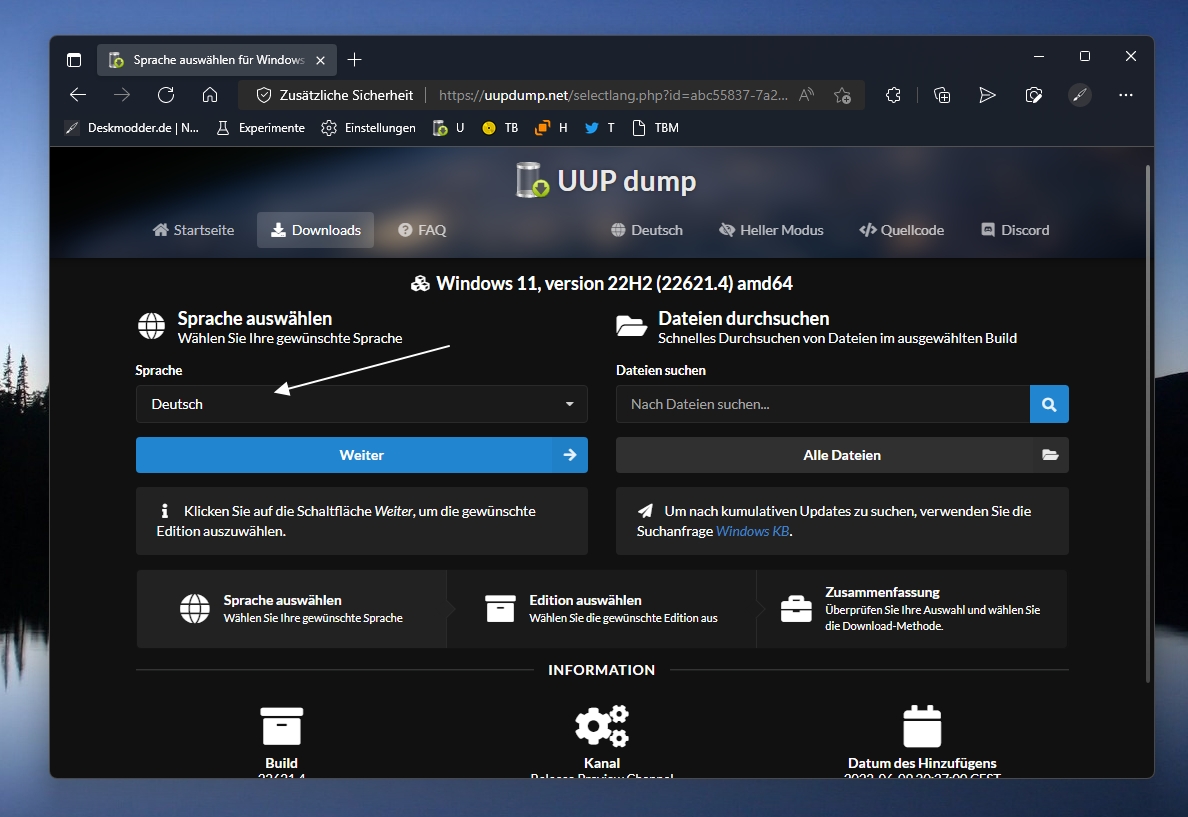Open the Edge tab actions menu icon
Image resolution: width=1188 pixels, height=817 pixels.
[x=73, y=60]
